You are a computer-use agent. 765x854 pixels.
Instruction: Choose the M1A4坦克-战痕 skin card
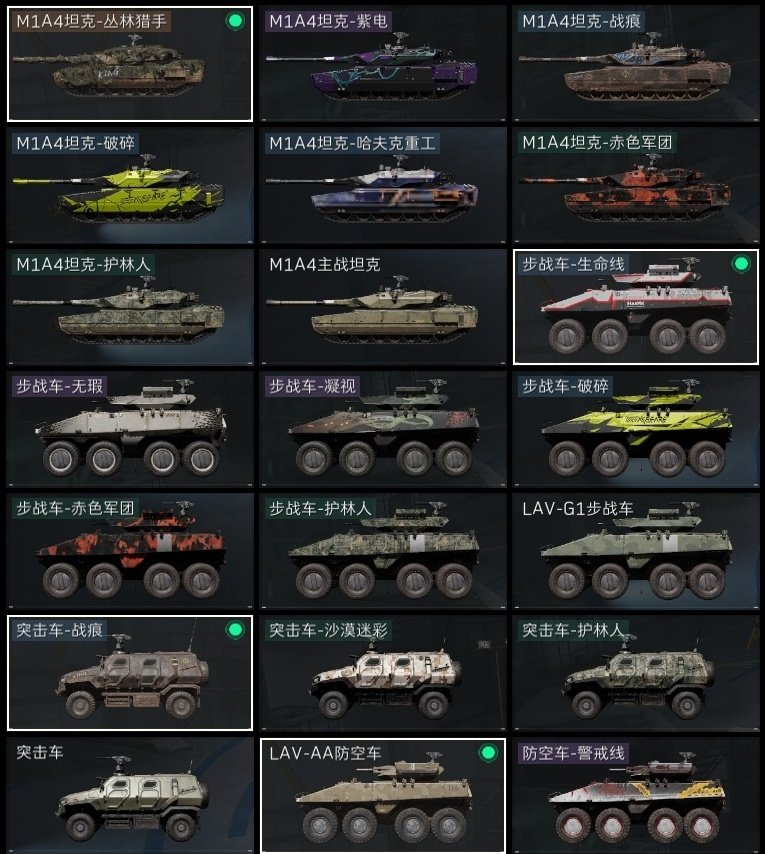(636, 64)
